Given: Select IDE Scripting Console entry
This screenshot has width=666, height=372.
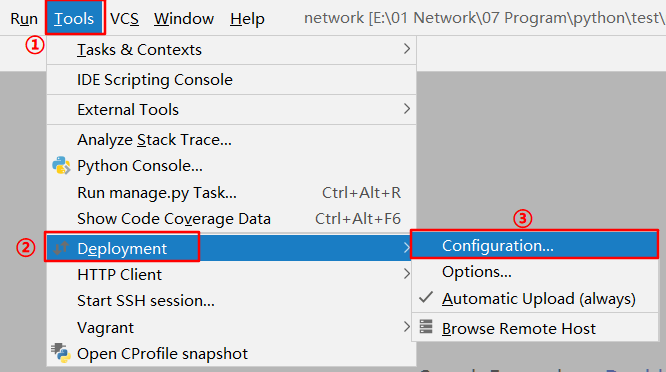Looking at the screenshot, I should coord(231,79).
